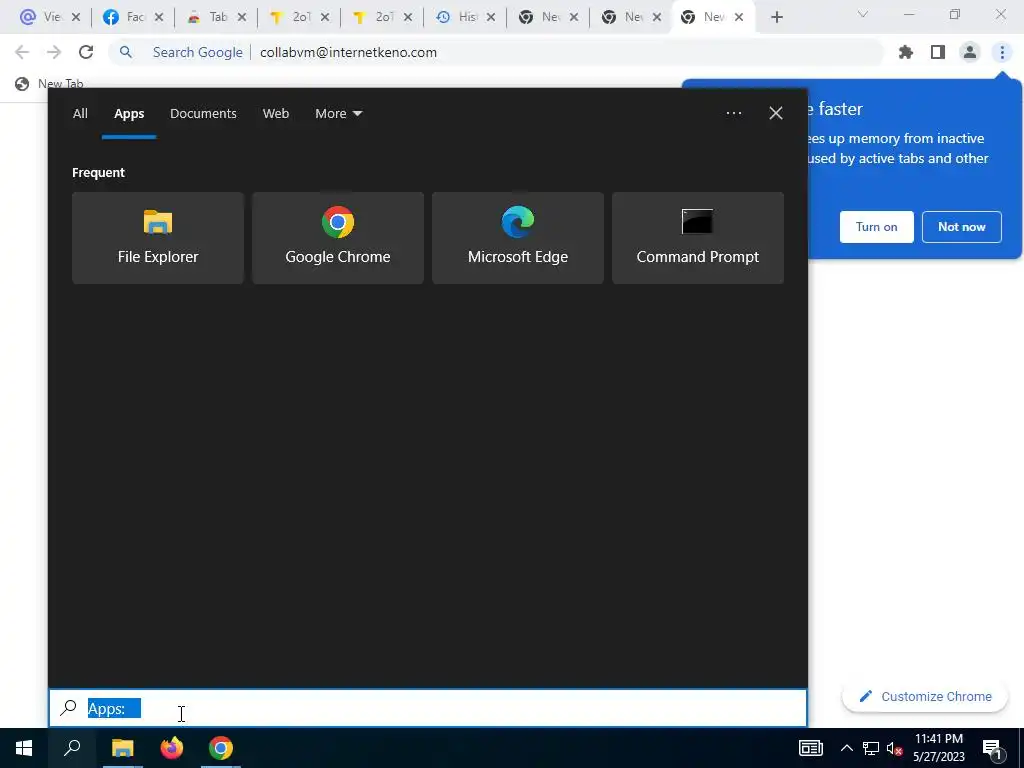The image size is (1024, 768).
Task: Expand the More filters dropdown
Action: pos(338,114)
